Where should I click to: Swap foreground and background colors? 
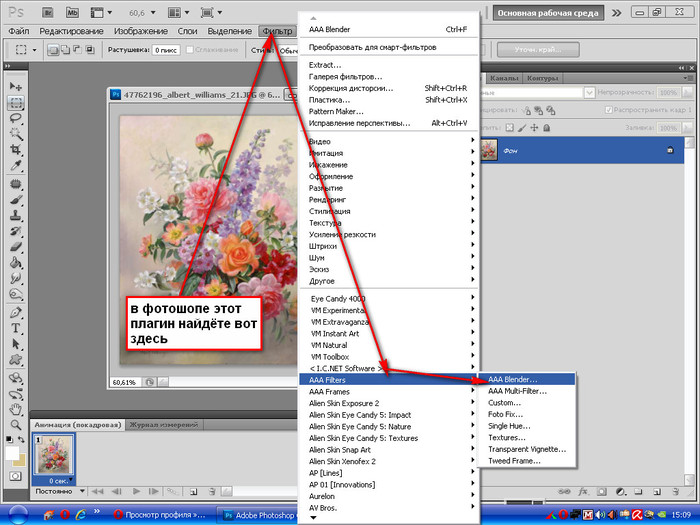(21, 440)
